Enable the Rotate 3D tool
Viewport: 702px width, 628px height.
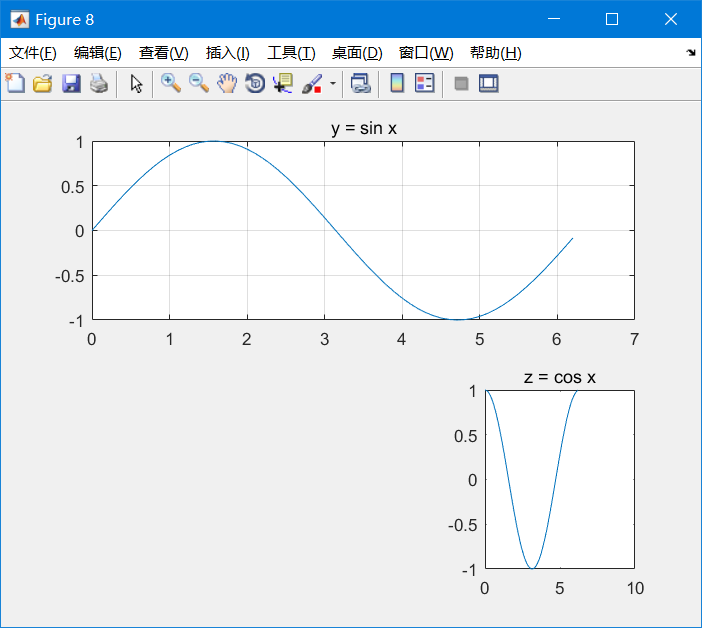pos(255,83)
